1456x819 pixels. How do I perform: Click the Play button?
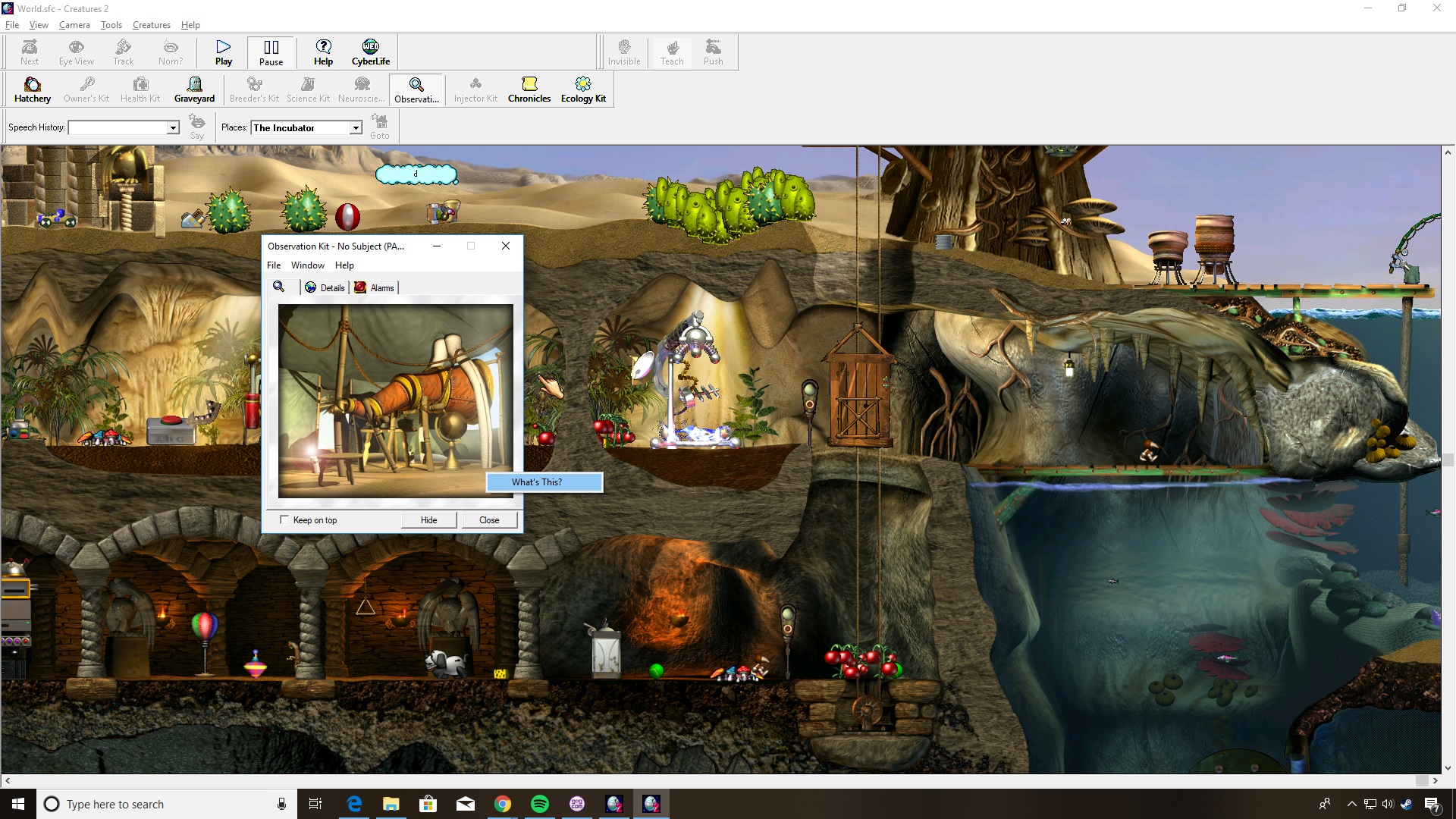click(224, 52)
